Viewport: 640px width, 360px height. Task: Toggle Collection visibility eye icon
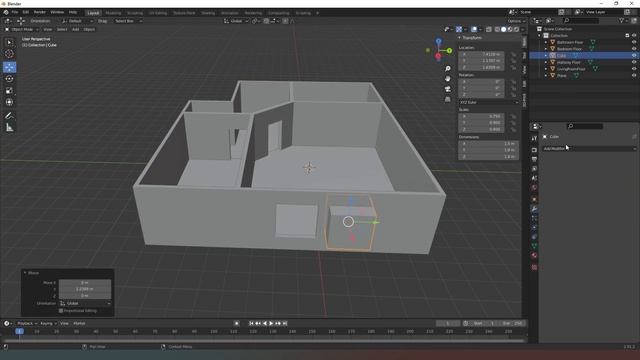(634, 36)
